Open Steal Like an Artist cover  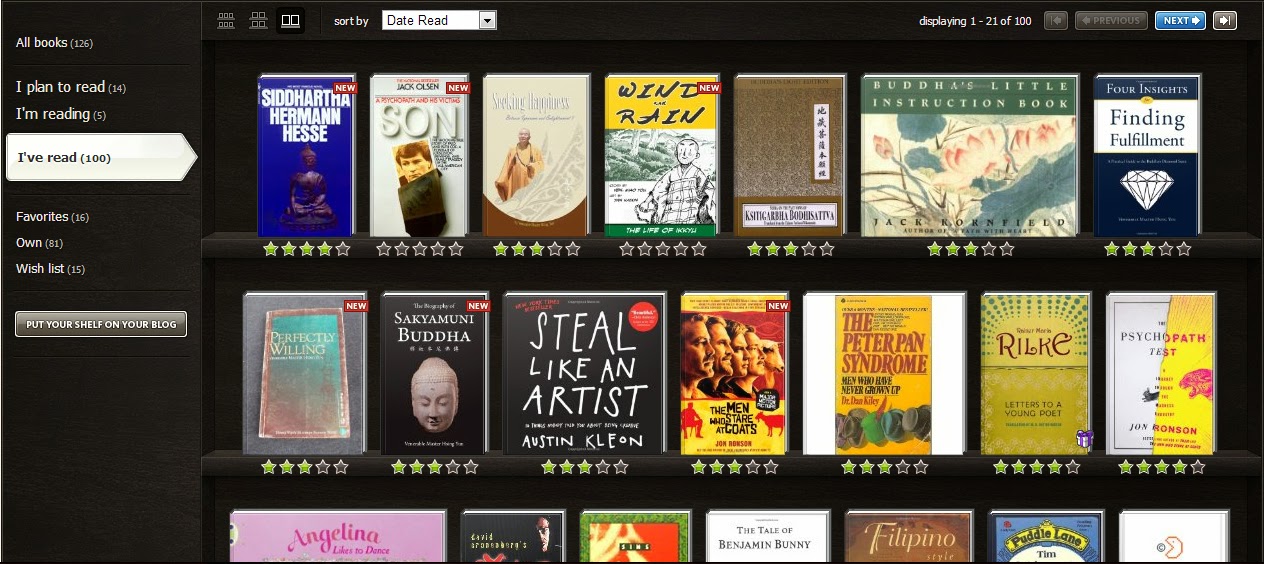click(x=585, y=374)
